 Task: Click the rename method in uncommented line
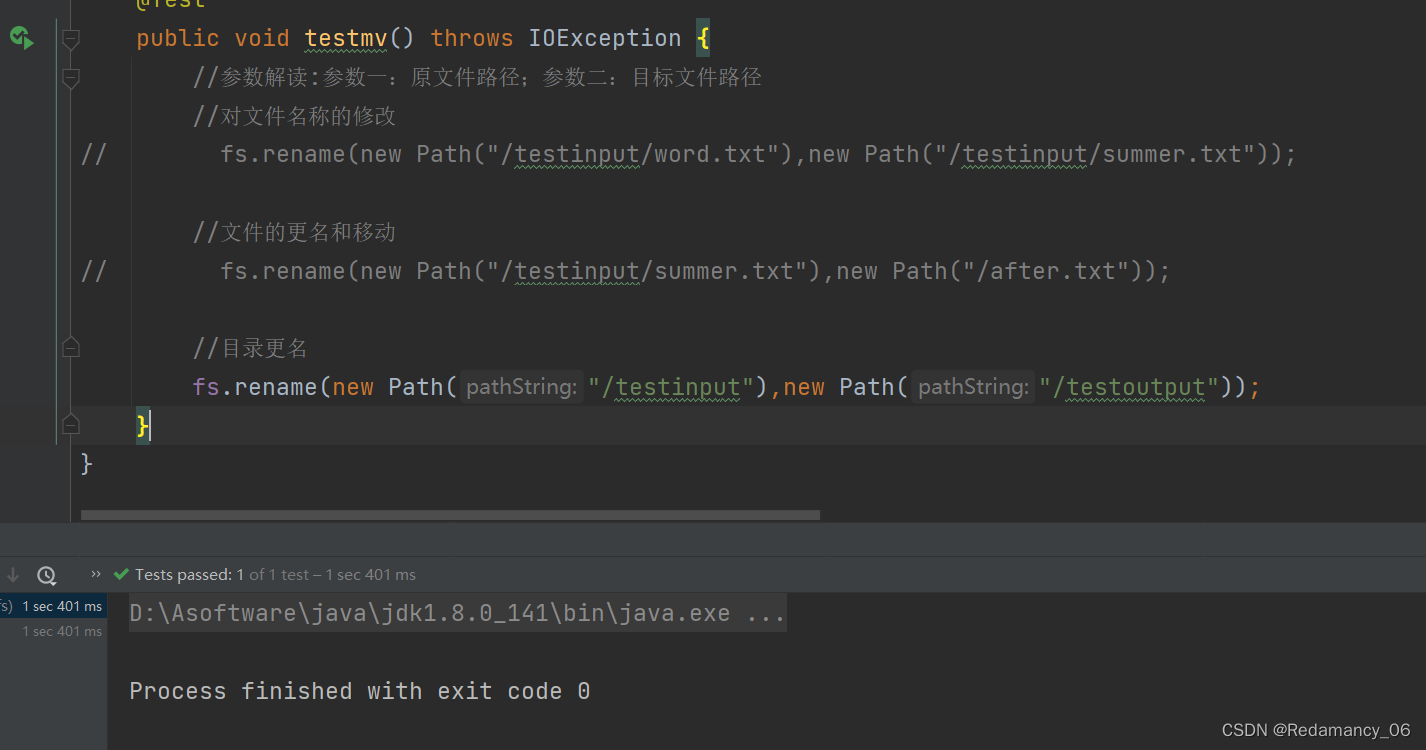tap(276, 387)
